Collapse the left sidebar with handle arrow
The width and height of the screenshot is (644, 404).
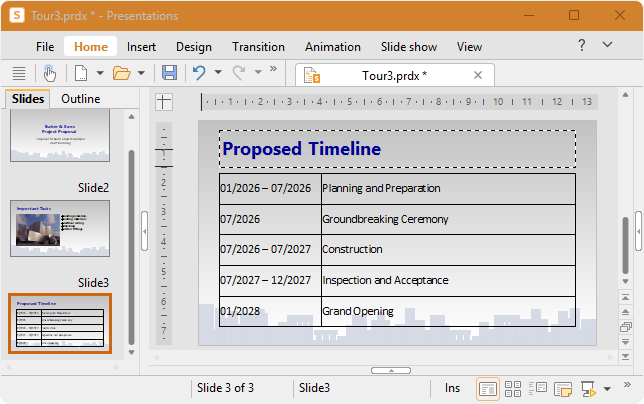click(144, 231)
